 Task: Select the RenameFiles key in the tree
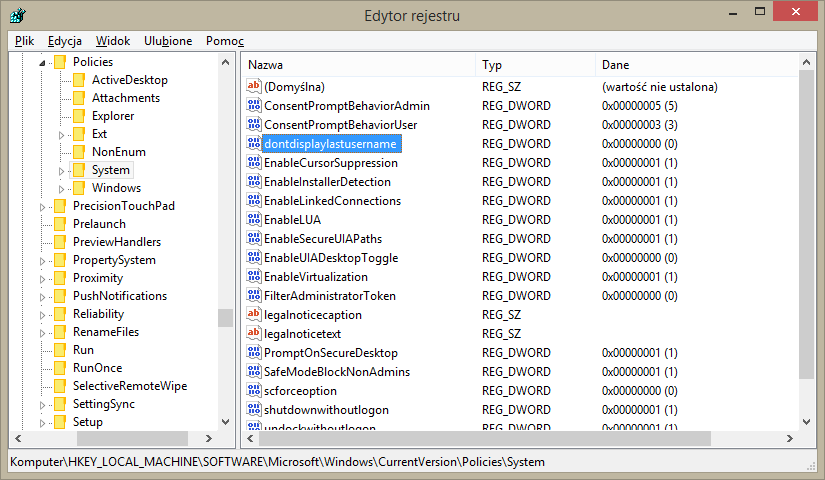pos(106,332)
